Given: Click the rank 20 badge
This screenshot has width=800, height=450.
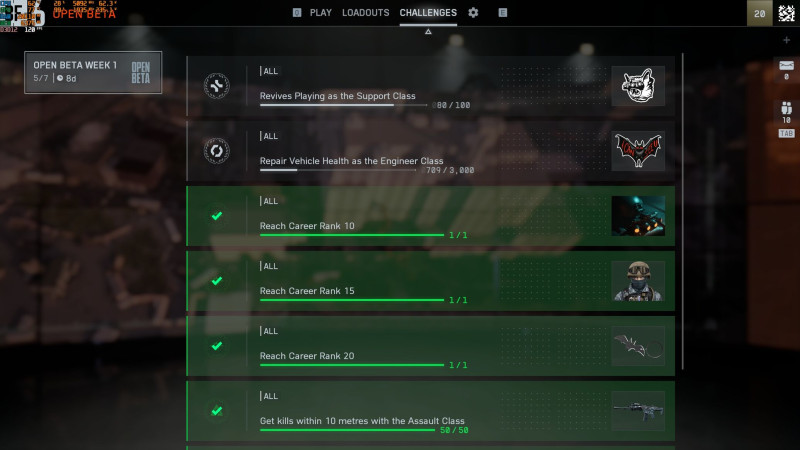Looking at the screenshot, I should (x=759, y=13).
